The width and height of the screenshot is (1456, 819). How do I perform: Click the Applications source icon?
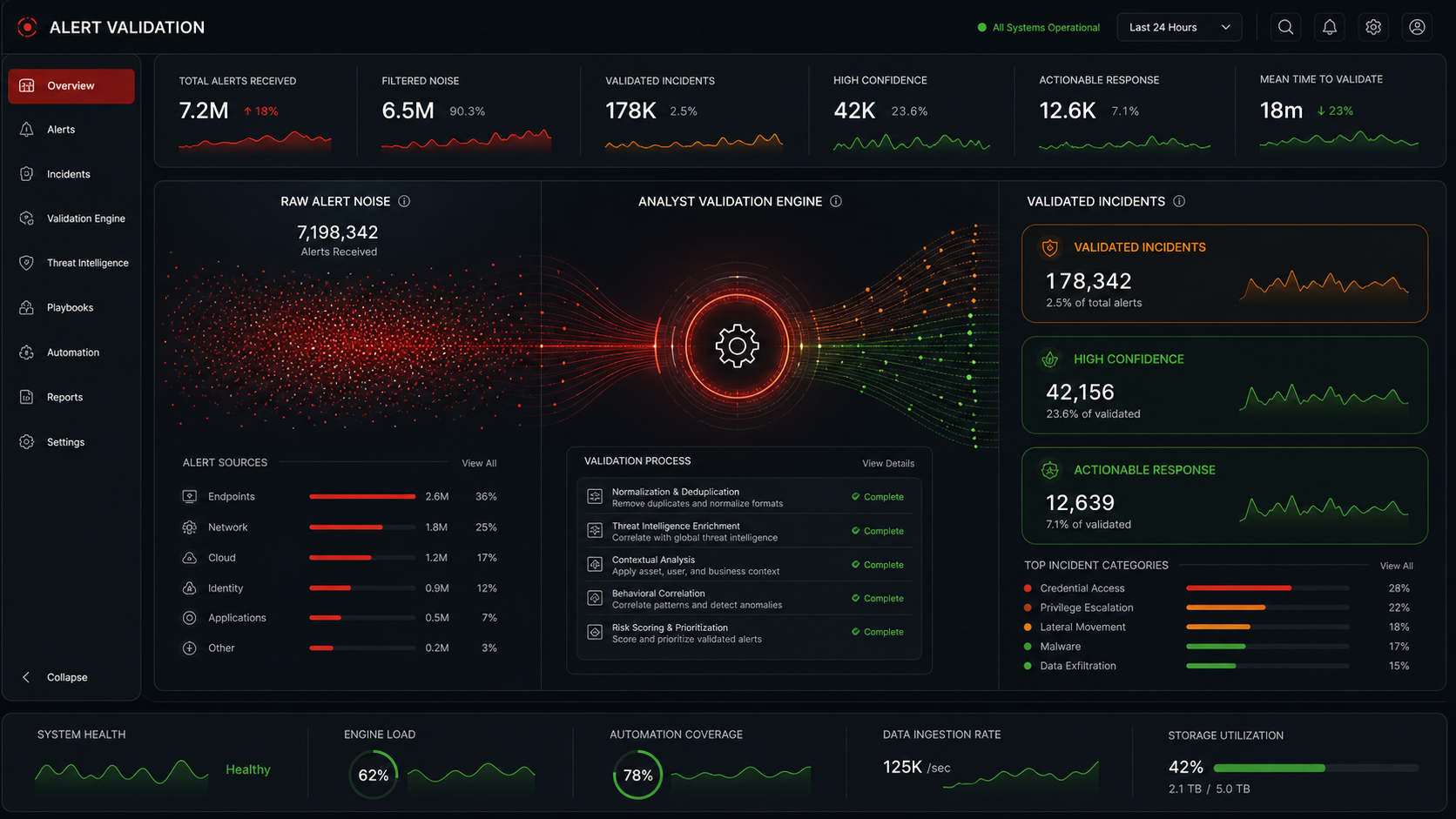tap(189, 618)
